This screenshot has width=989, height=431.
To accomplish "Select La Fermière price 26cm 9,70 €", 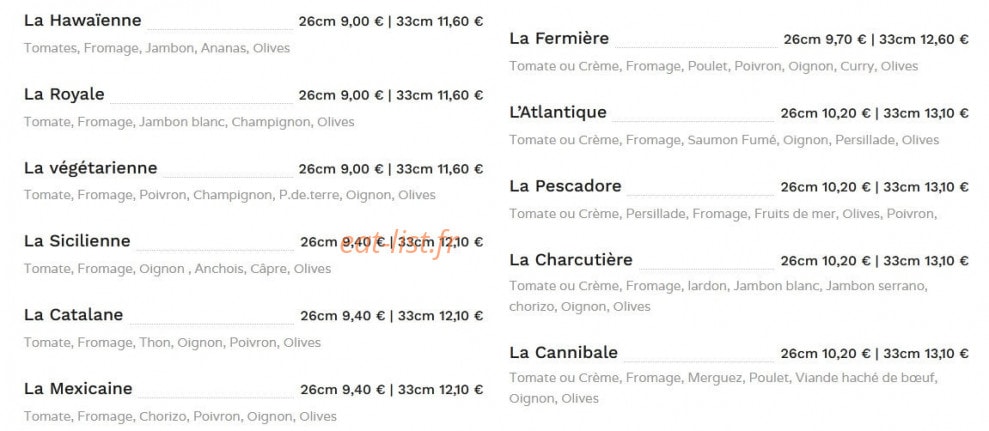I will coord(826,40).
